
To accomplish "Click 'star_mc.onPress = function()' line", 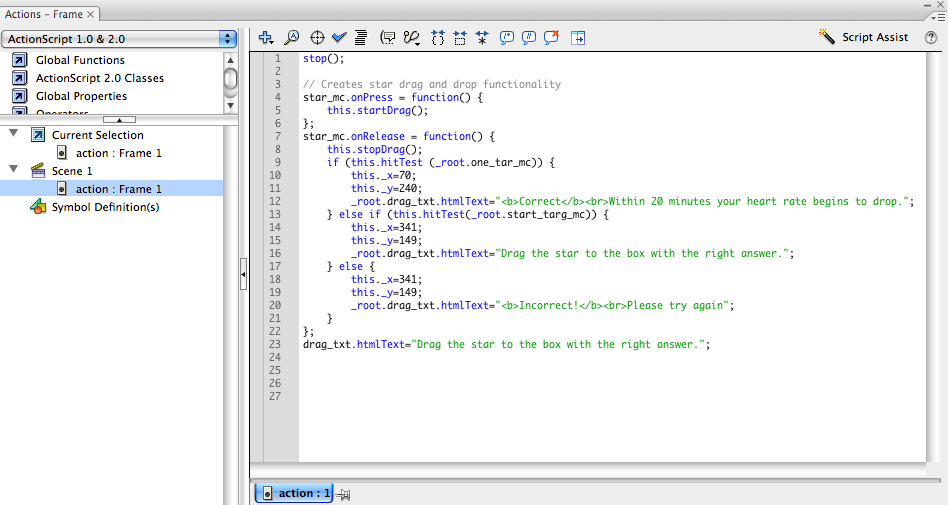I will tap(392, 97).
